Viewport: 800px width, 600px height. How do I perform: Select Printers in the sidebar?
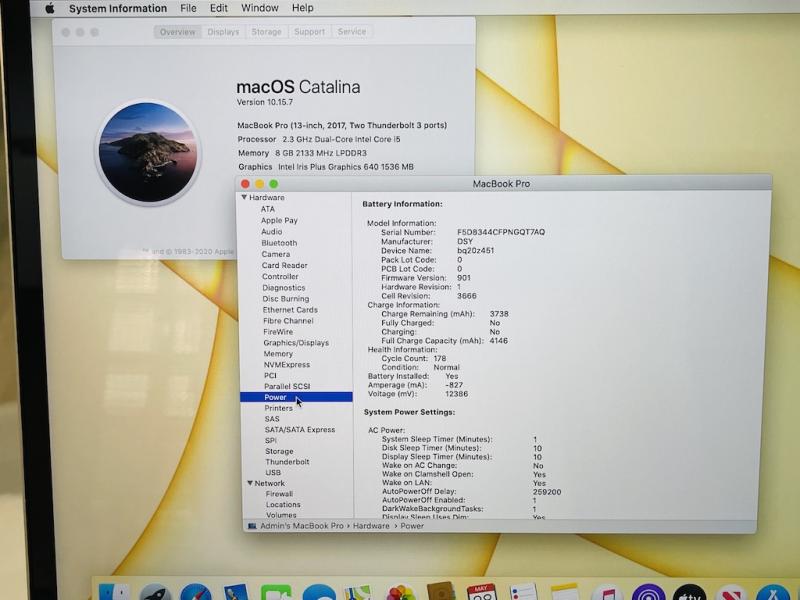(279, 408)
